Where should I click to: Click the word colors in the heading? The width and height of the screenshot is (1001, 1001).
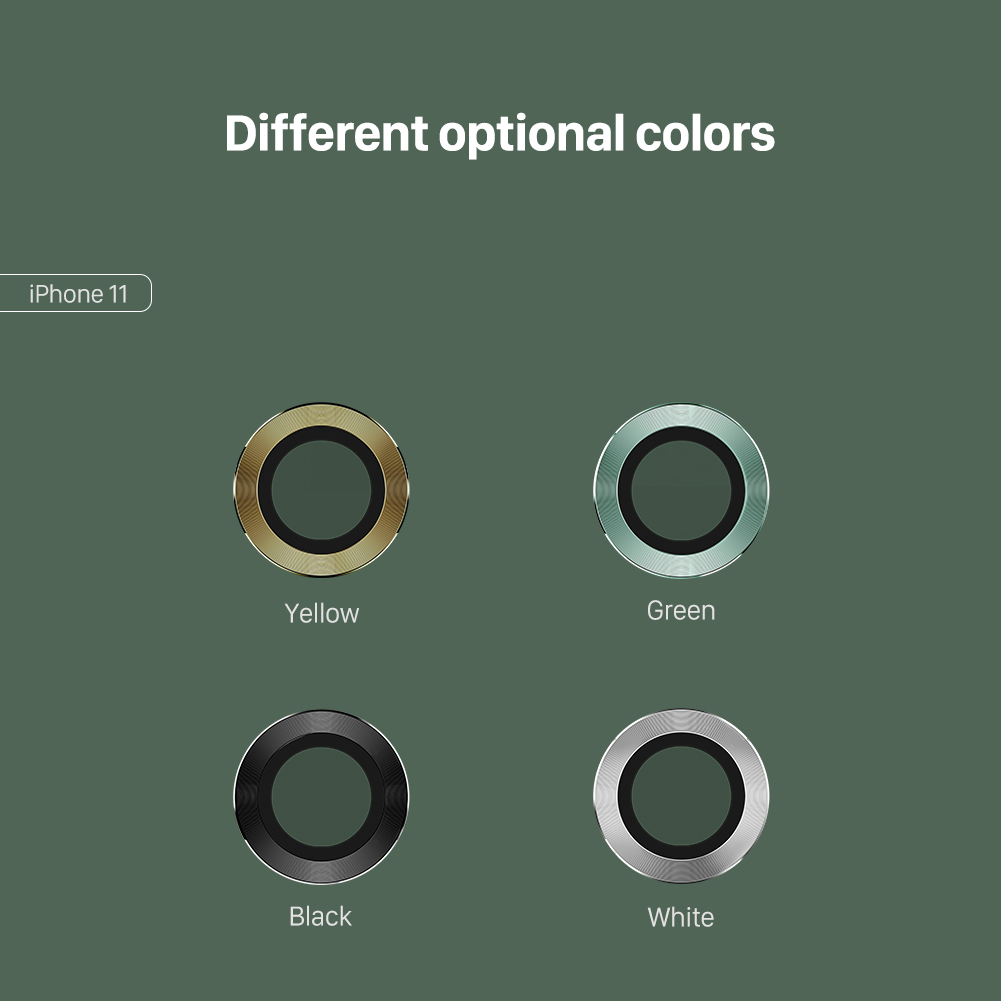click(x=705, y=133)
